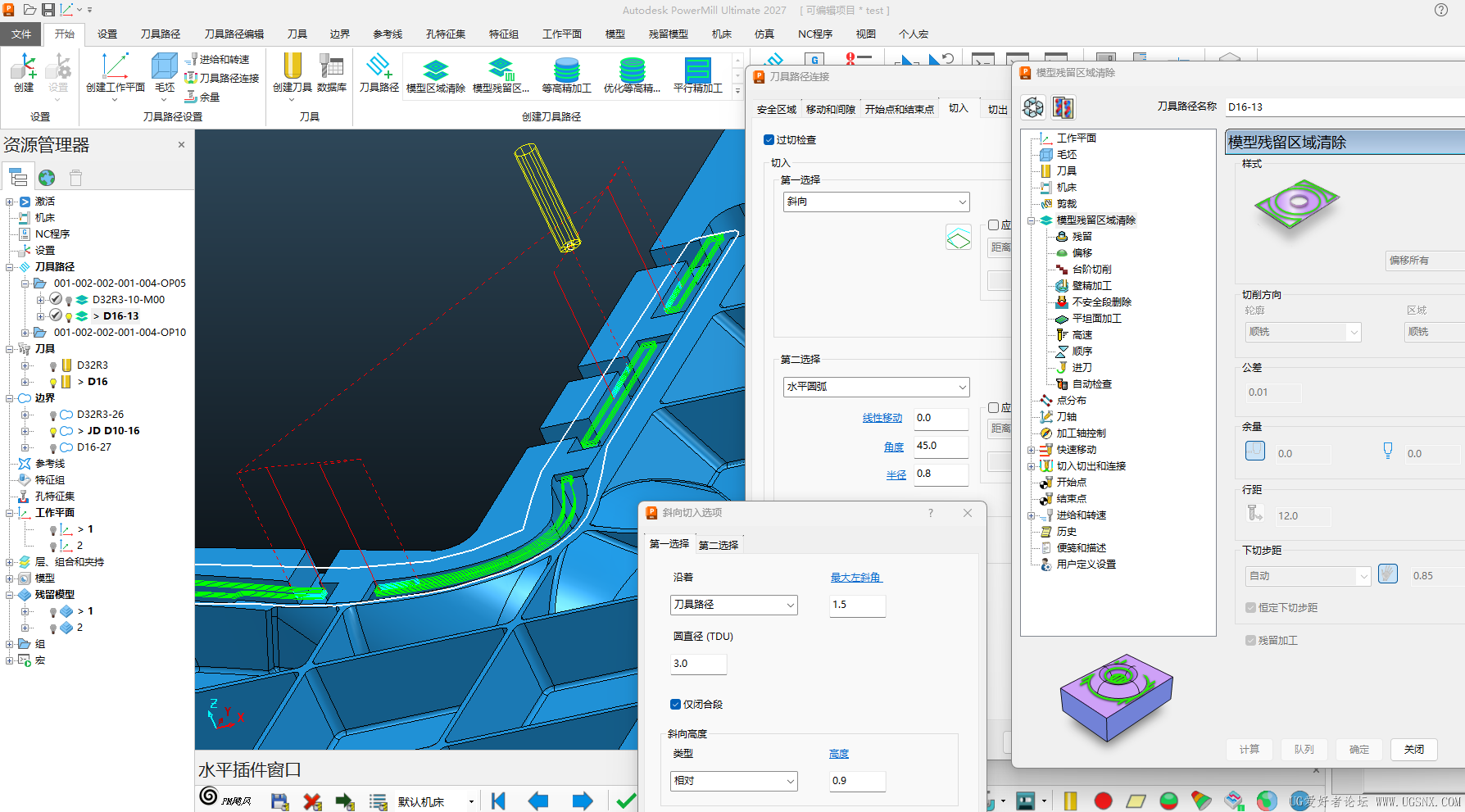
Task: Switch to the Simulation (仿真) ribbon tab
Action: (x=764, y=34)
